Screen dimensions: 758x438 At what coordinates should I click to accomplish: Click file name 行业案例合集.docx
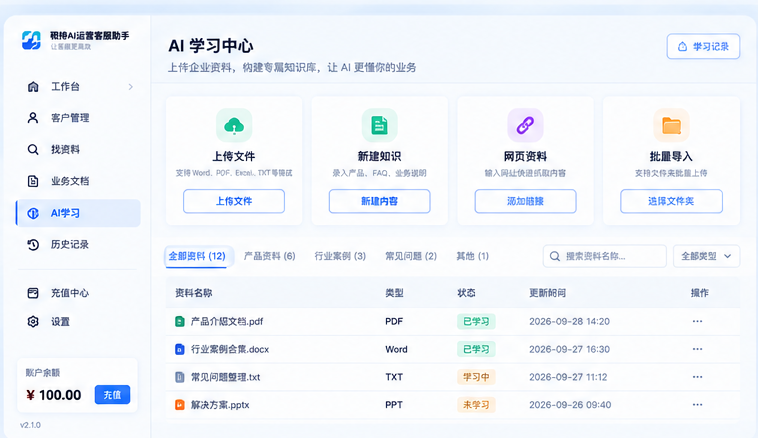point(230,349)
